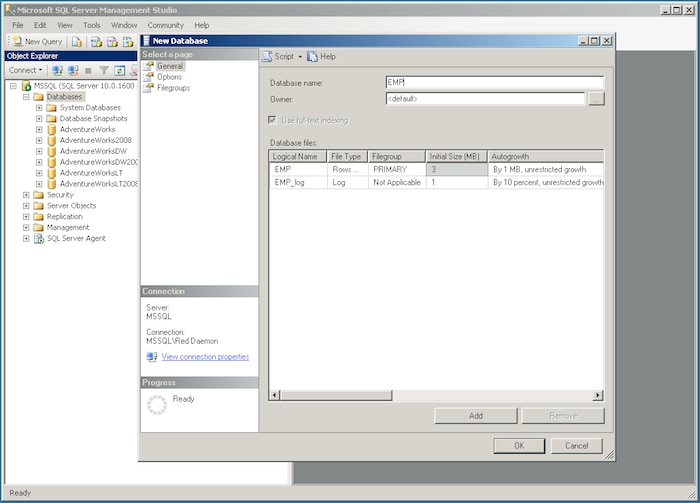
Task: Toggle Use full-text indexing checkbox
Action: click(x=272, y=120)
